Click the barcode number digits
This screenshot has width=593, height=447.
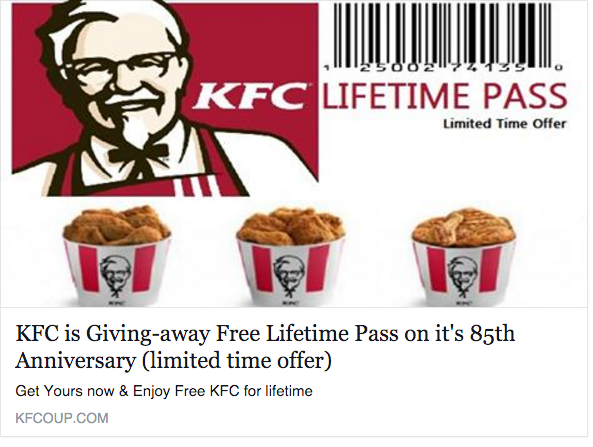click(x=442, y=68)
